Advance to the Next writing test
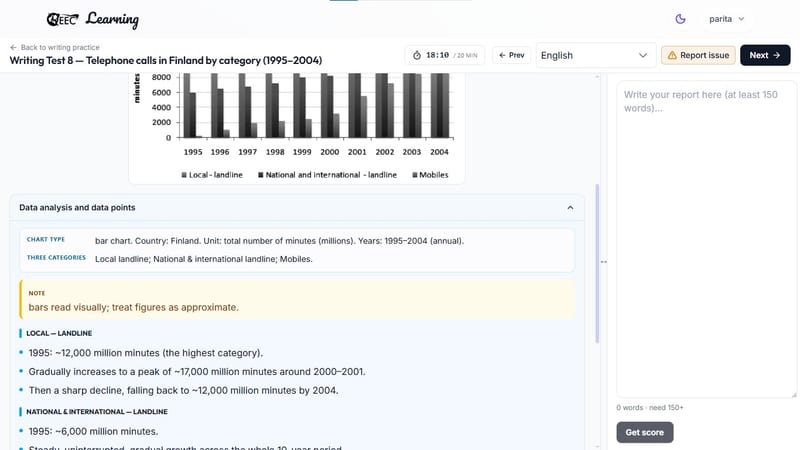This screenshot has width=800, height=450. (765, 55)
